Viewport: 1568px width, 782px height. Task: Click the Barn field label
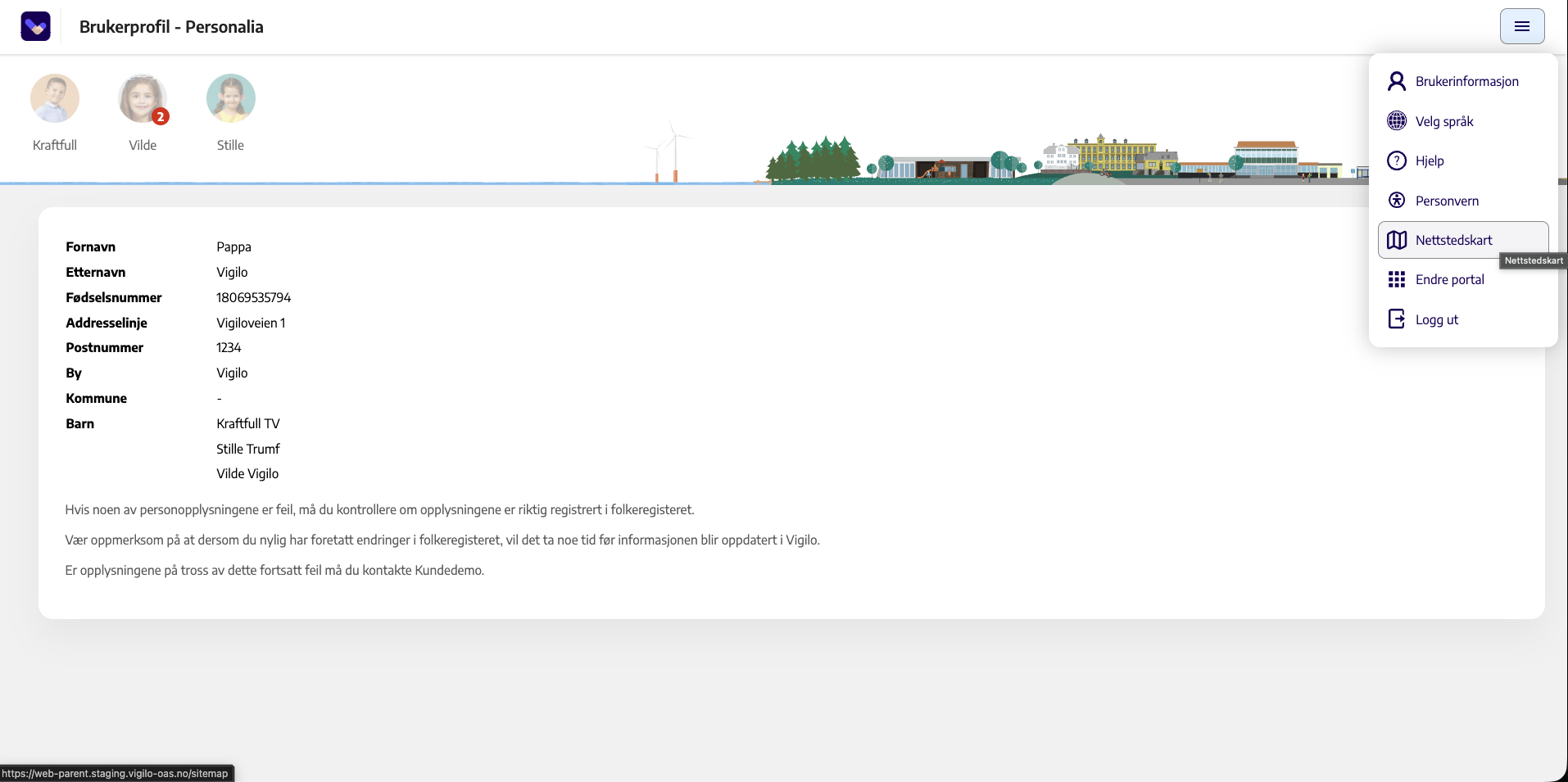pos(80,423)
